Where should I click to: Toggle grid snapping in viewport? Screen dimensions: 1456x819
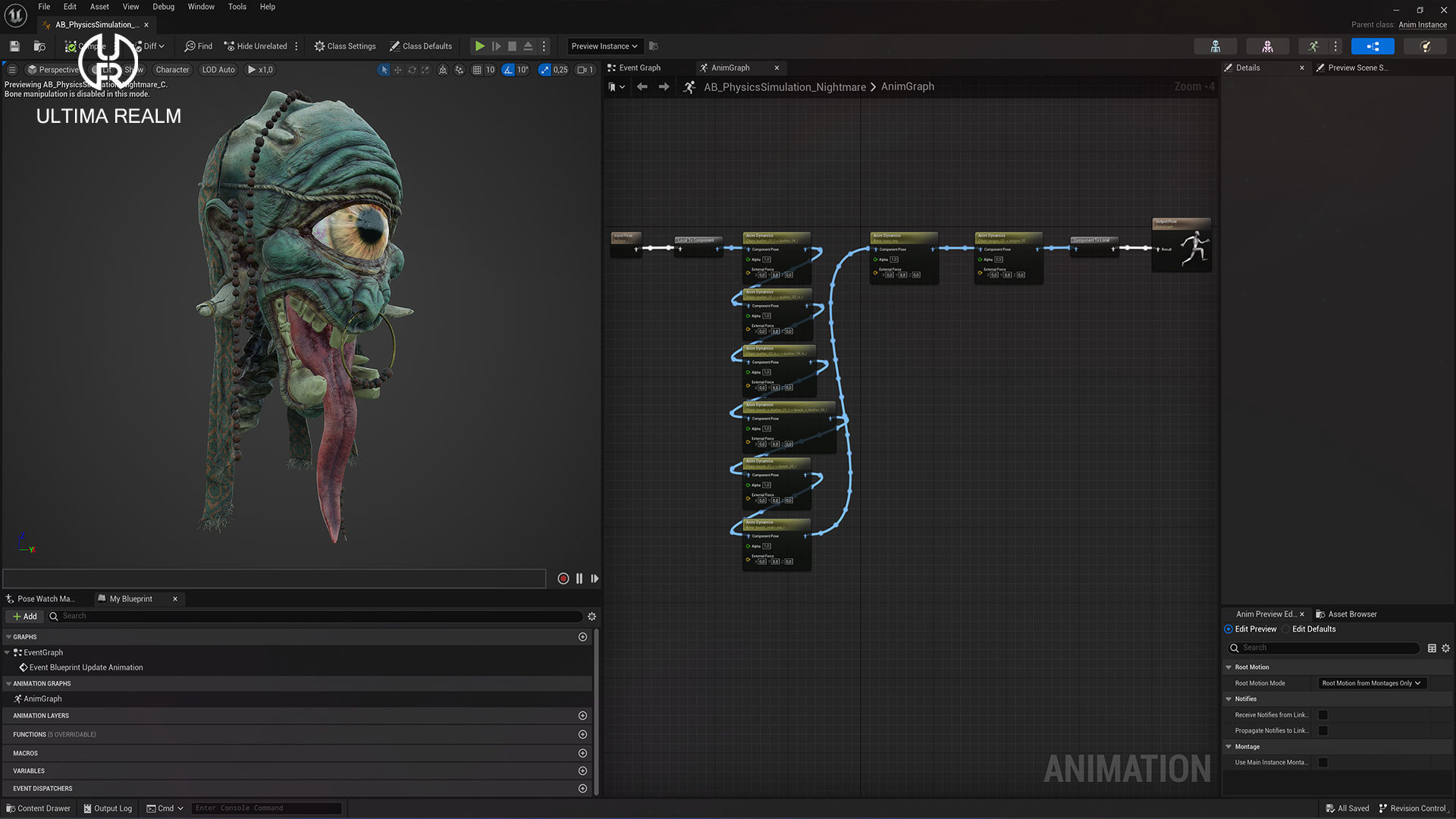click(477, 70)
